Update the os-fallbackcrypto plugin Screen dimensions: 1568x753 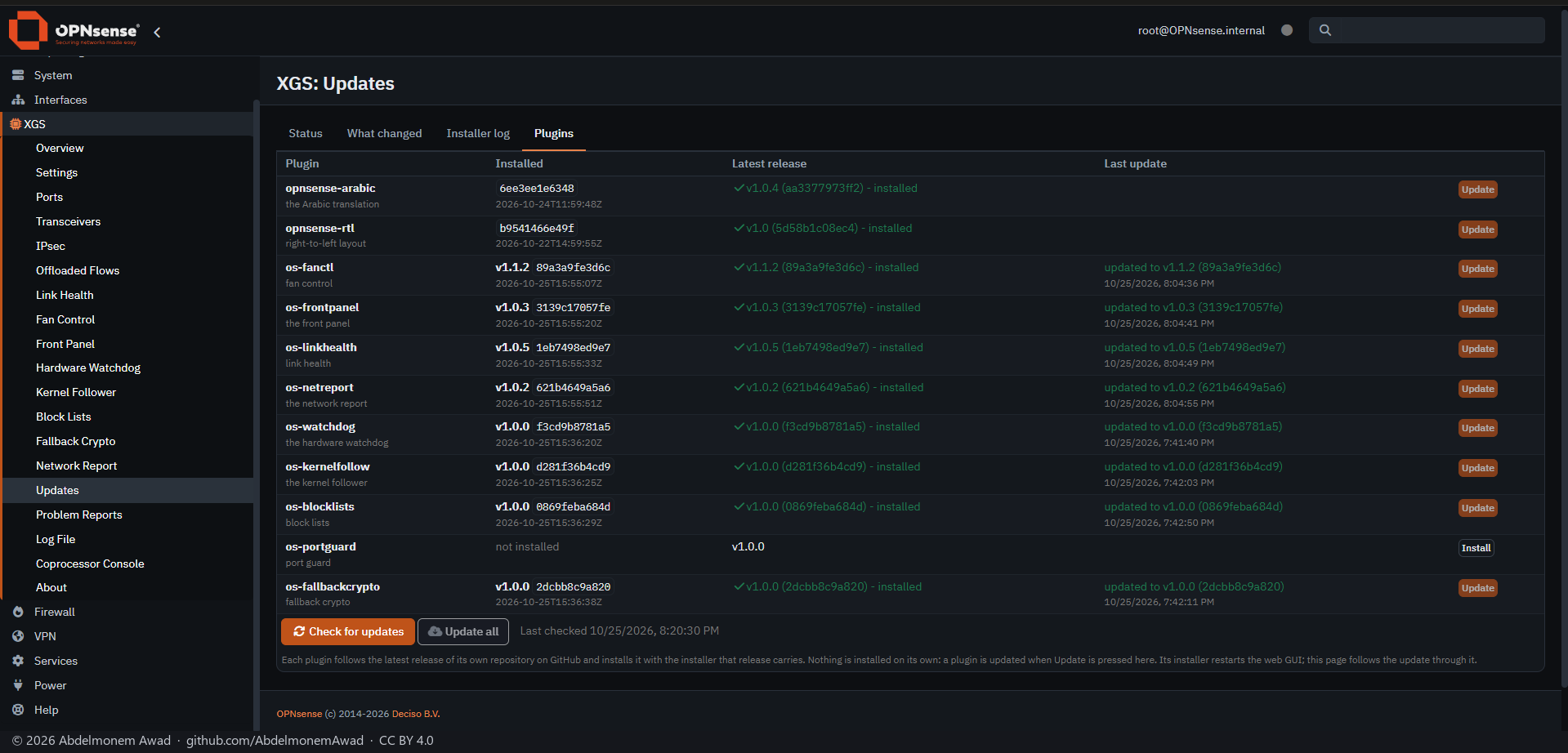[1477, 588]
